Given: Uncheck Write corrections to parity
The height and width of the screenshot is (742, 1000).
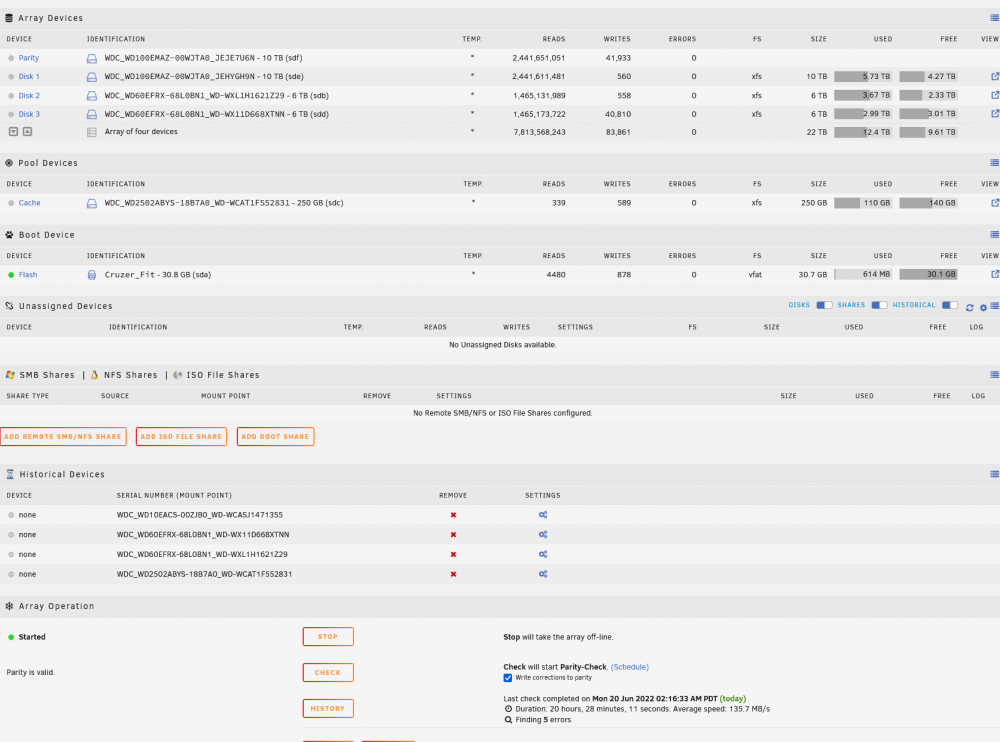Looking at the screenshot, I should click(x=508, y=678).
